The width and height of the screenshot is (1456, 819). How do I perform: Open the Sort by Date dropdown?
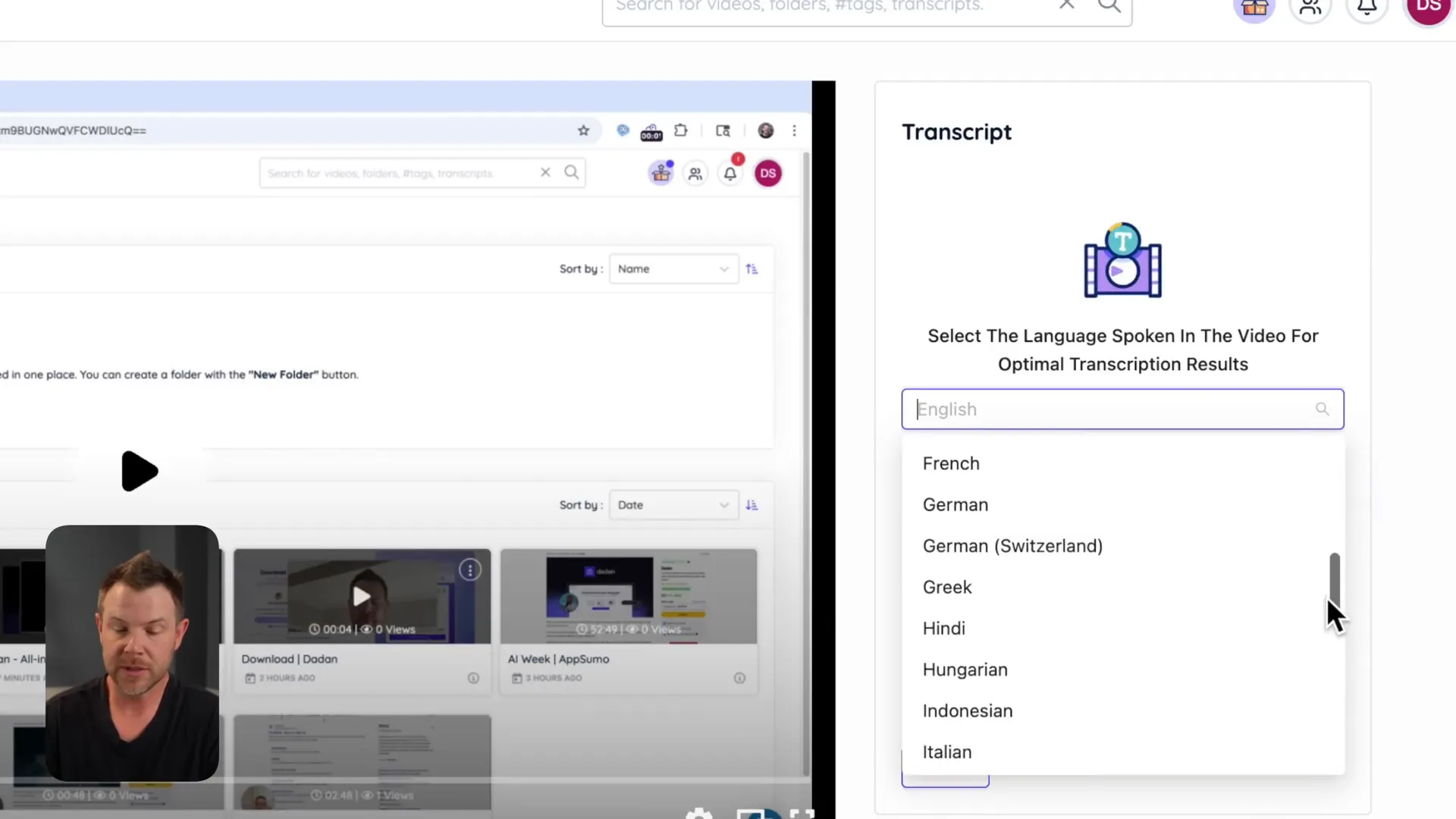673,505
